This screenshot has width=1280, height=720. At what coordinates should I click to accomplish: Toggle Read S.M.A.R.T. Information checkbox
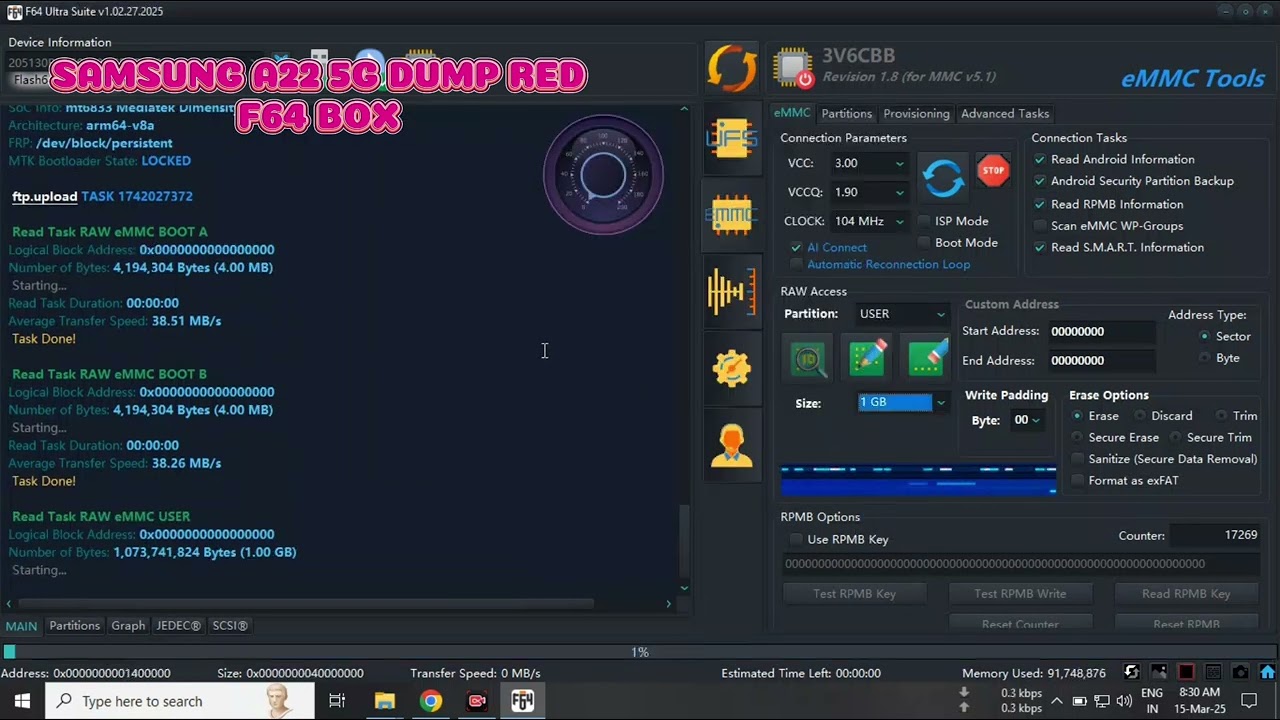1040,248
